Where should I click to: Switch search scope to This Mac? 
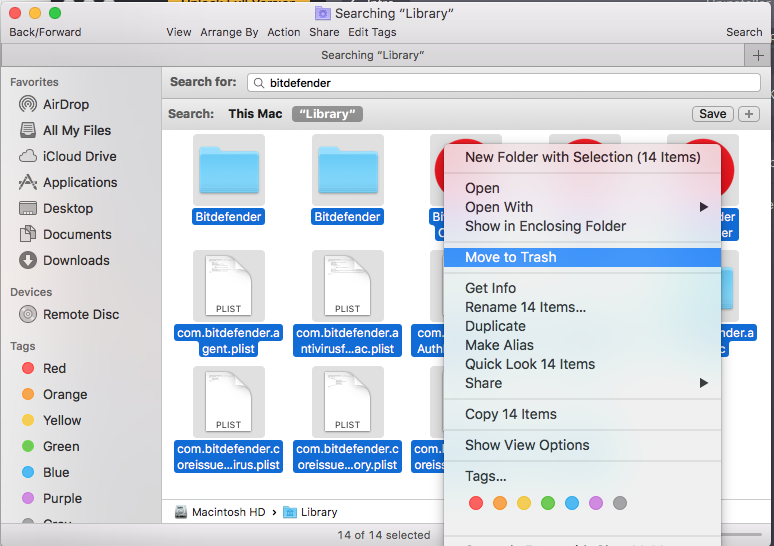[x=255, y=114]
